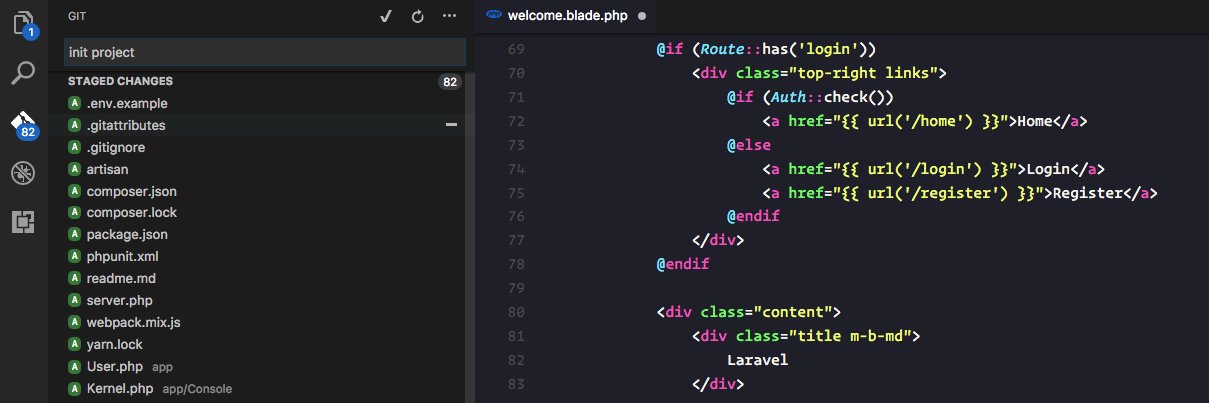1209x403 pixels.
Task: Click the unsaved dot on welcome.blade.php tab
Action: (641, 16)
